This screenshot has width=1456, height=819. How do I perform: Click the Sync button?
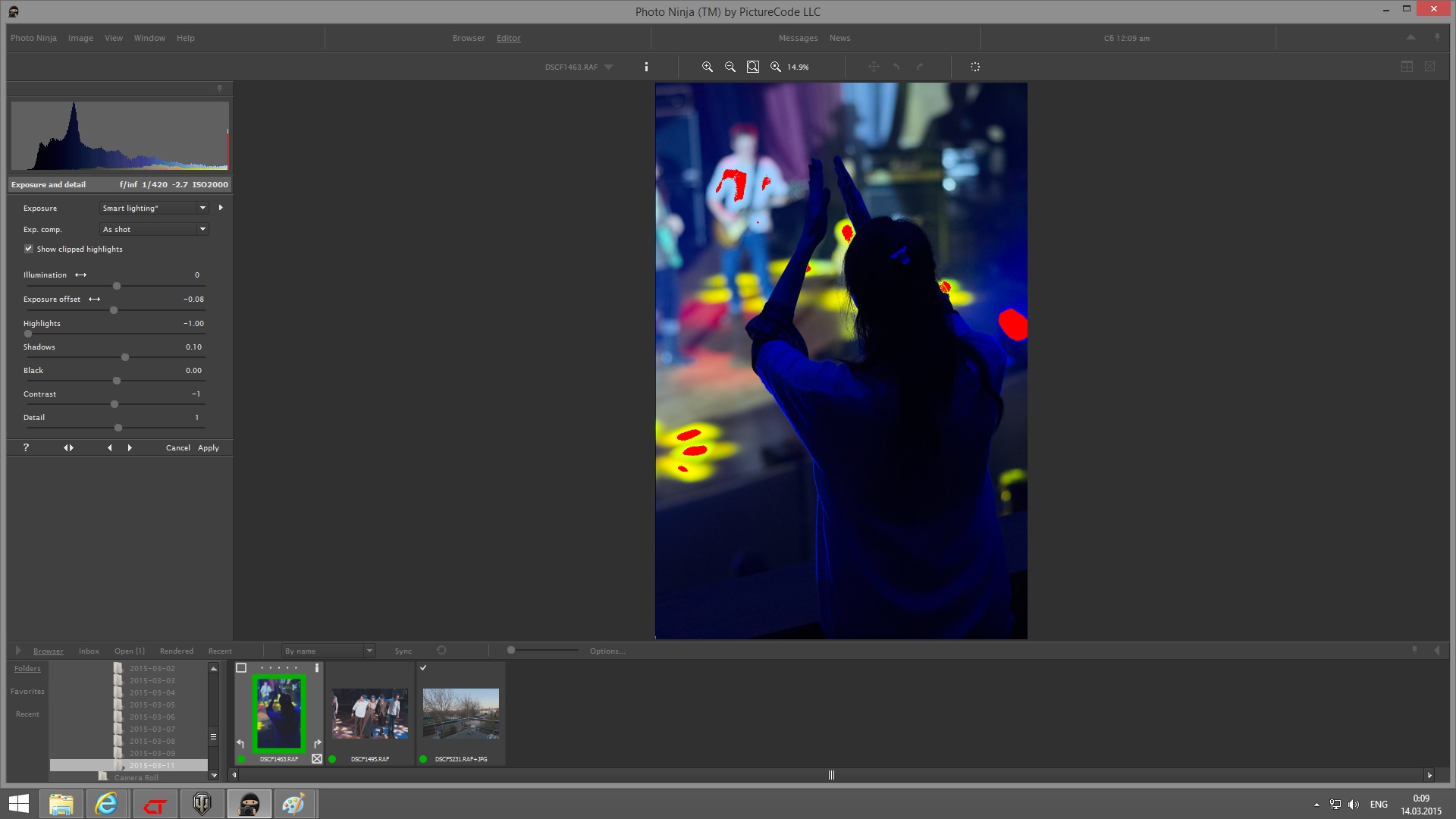click(x=403, y=651)
